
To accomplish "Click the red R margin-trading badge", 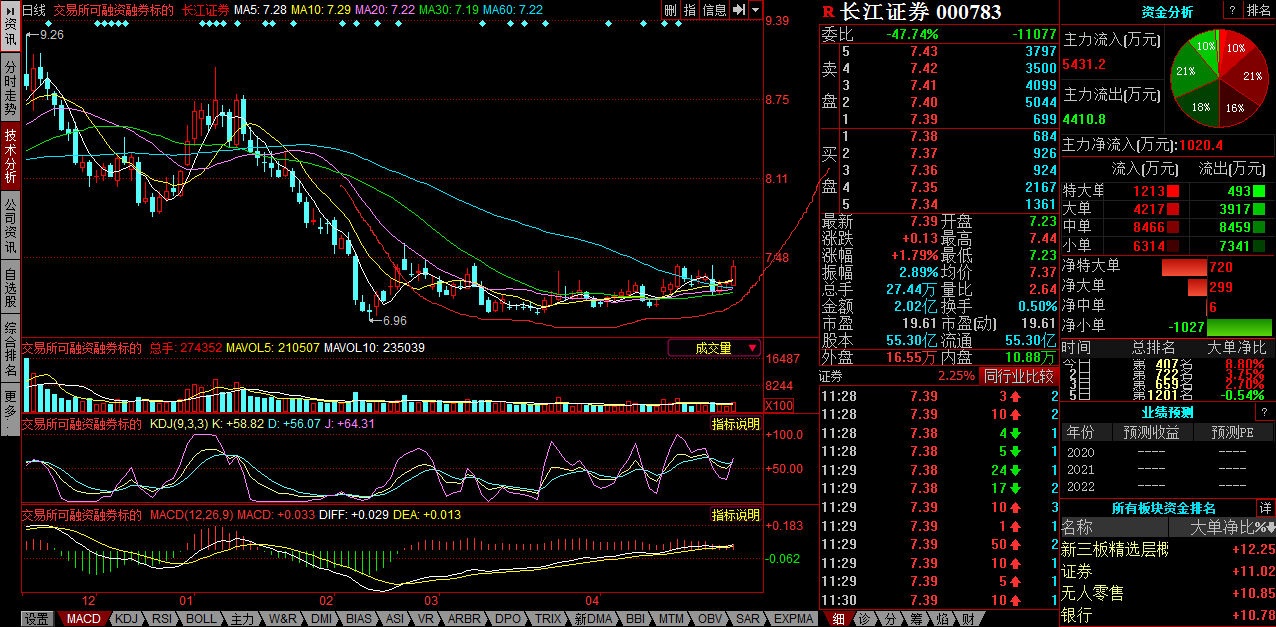I will coord(827,12).
